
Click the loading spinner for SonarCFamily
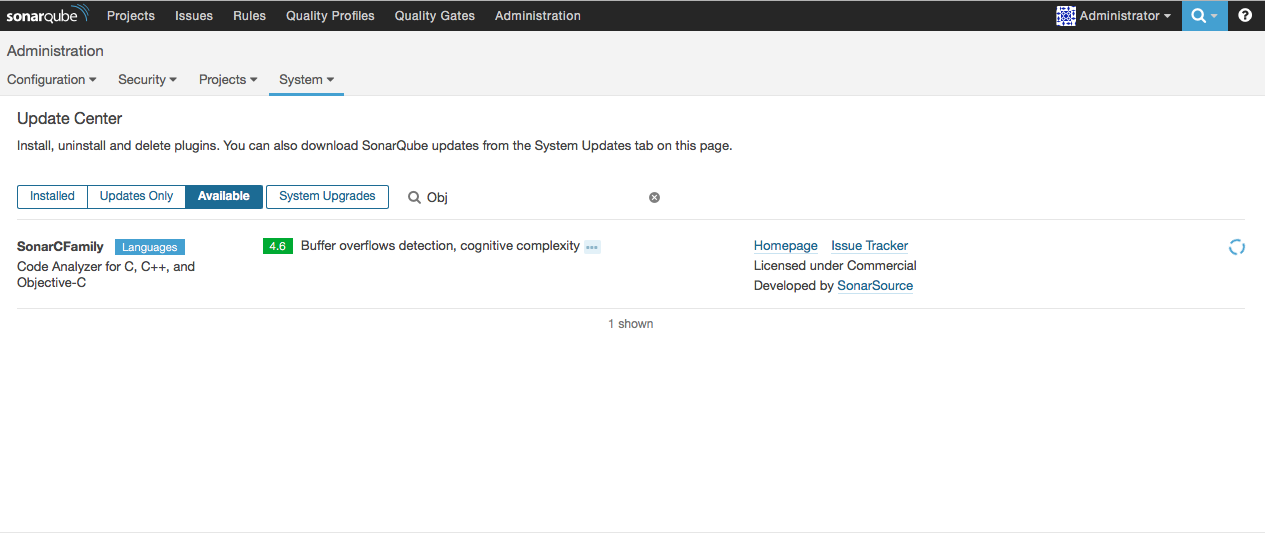point(1236,247)
